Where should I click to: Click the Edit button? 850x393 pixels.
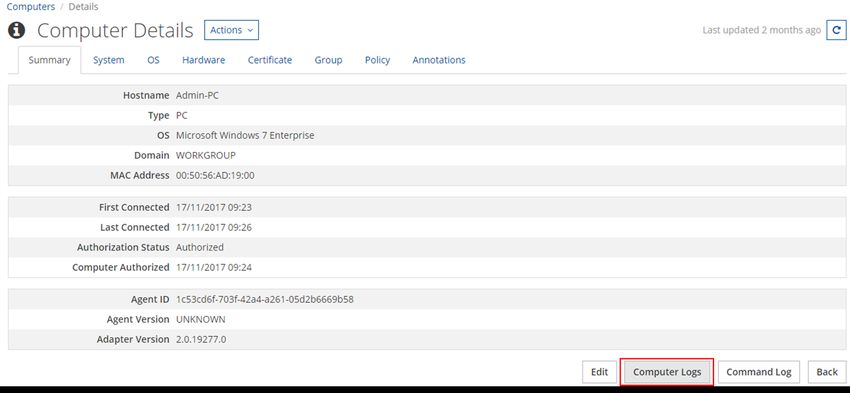pos(600,372)
